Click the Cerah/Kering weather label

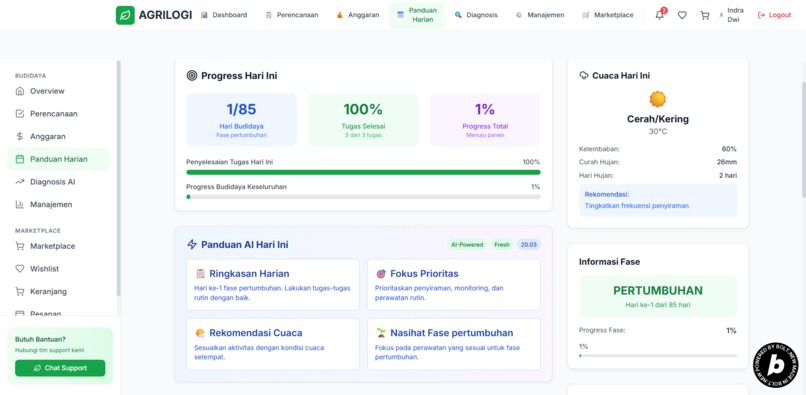click(657, 119)
